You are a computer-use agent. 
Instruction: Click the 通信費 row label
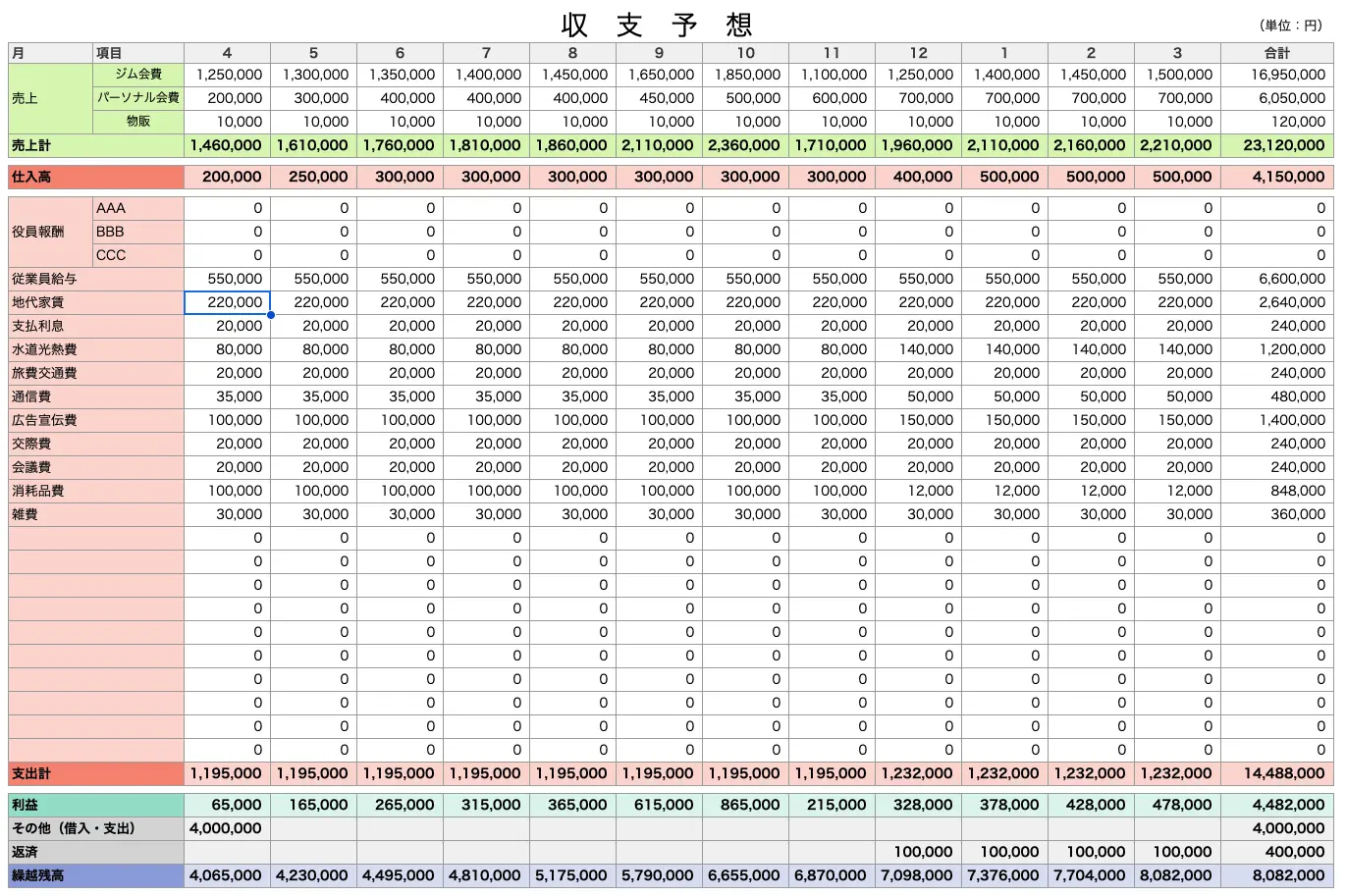(x=96, y=396)
